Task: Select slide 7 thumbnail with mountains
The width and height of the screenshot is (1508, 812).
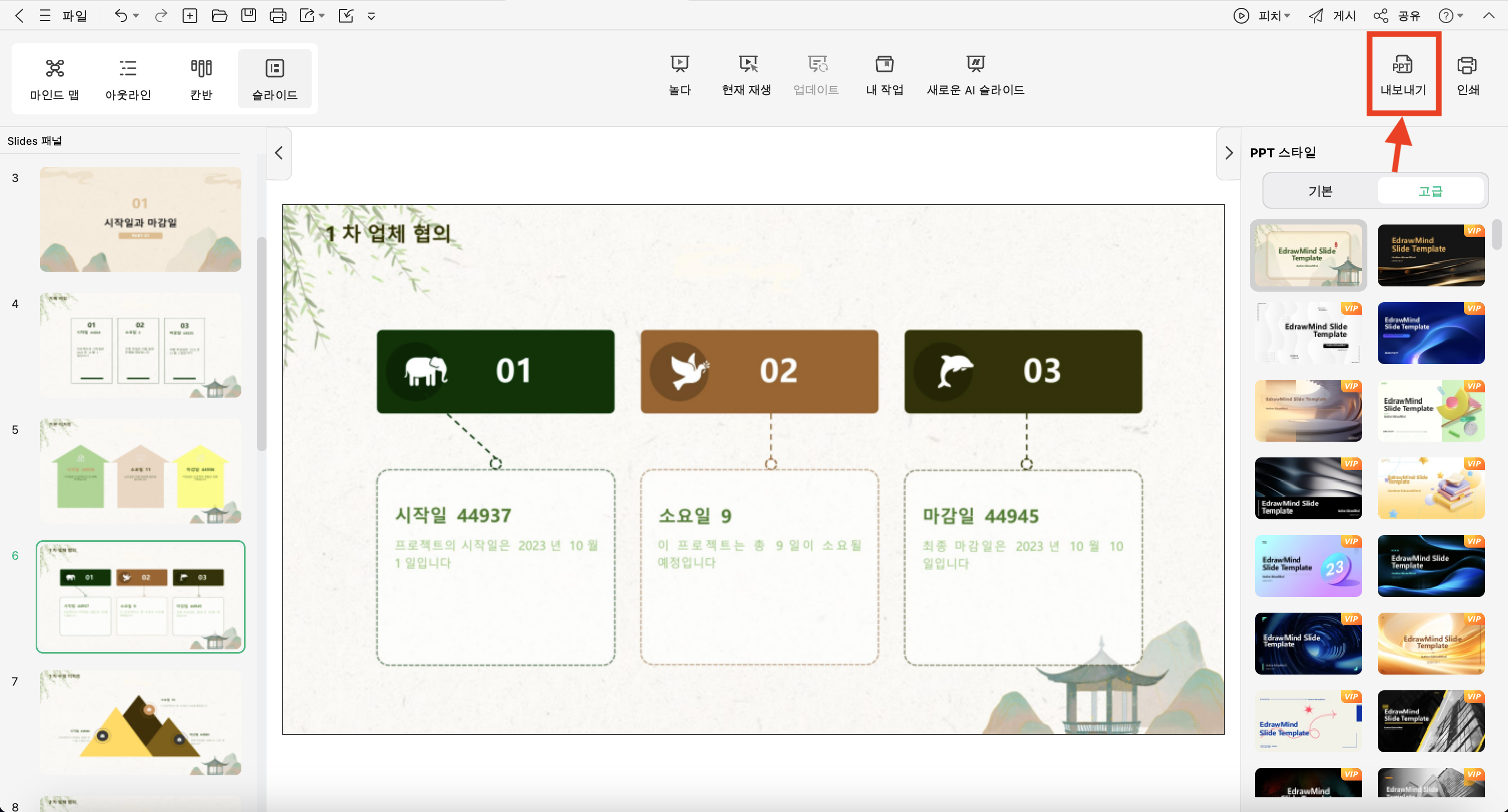Action: coord(141,722)
